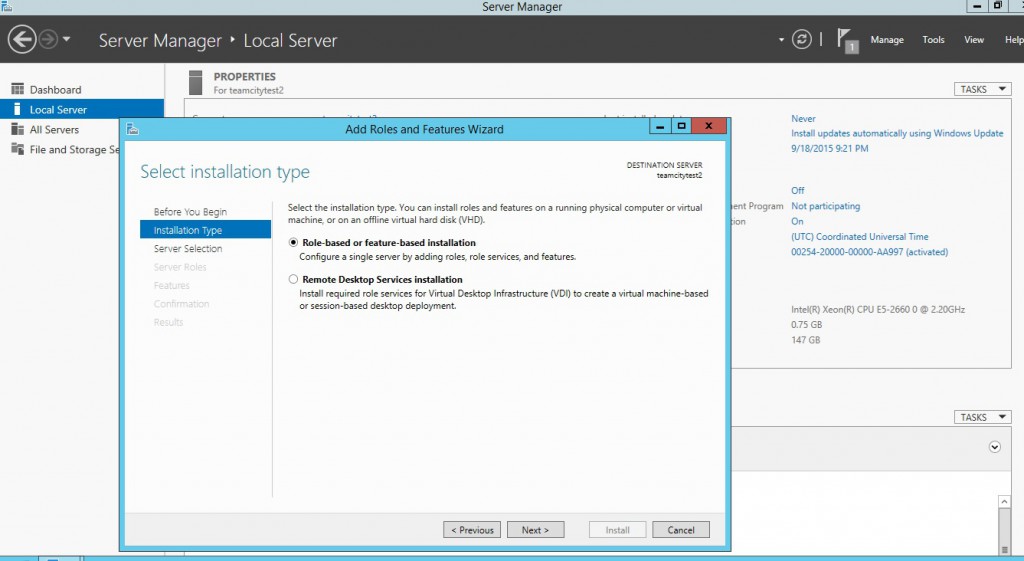Image resolution: width=1024 pixels, height=561 pixels.
Task: Minimize the Add Roles and Features Wizard
Action: click(660, 126)
